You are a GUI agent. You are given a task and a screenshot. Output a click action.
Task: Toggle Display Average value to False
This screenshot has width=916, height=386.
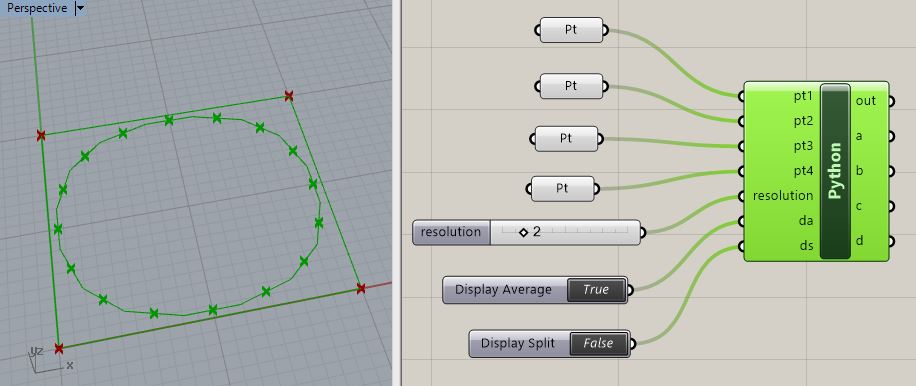click(x=596, y=290)
